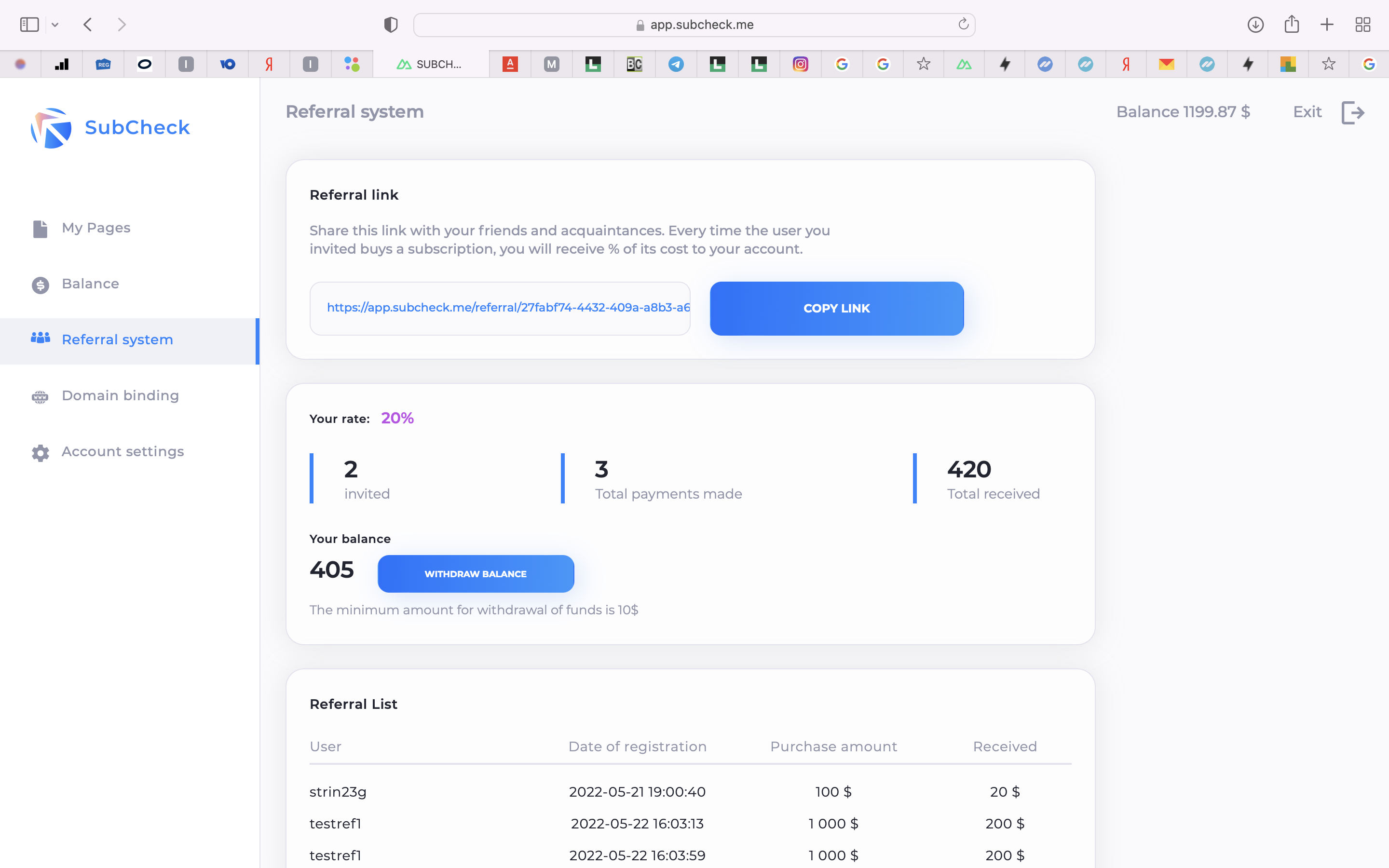Switch to the Telegram tab
Viewport: 1389px width, 868px height.
tap(676, 64)
